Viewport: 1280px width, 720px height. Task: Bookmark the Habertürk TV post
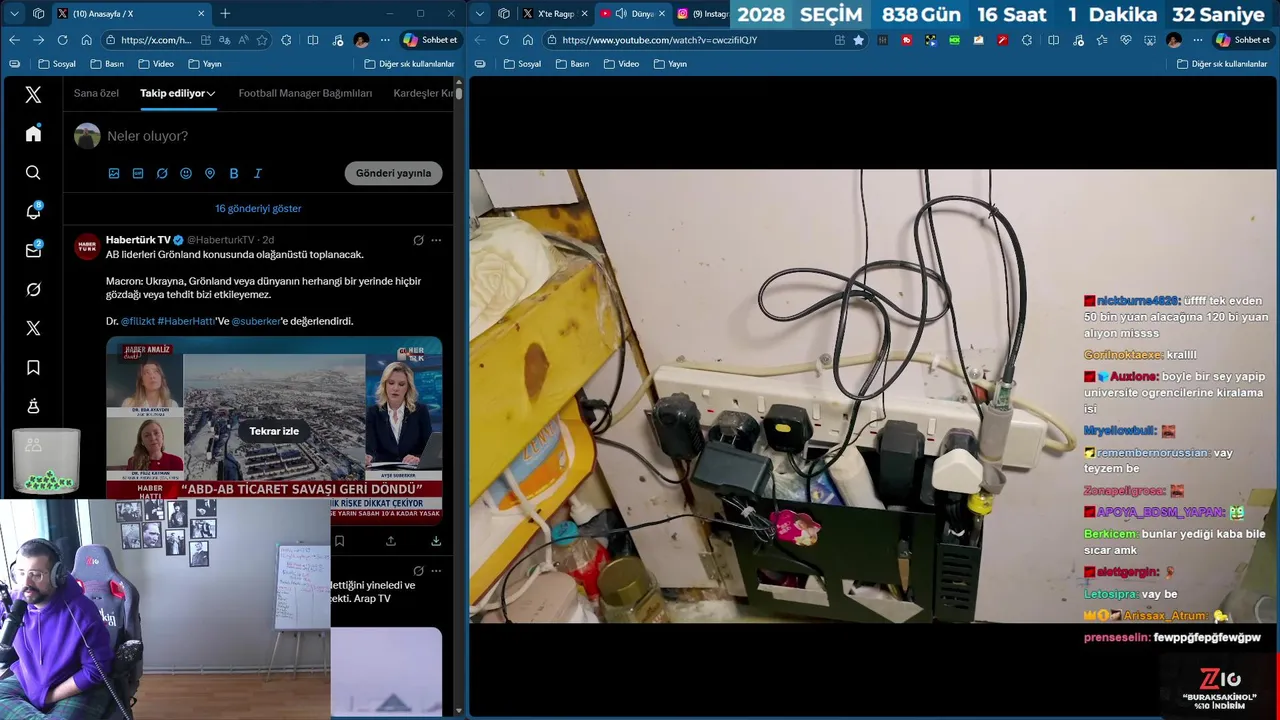point(340,541)
